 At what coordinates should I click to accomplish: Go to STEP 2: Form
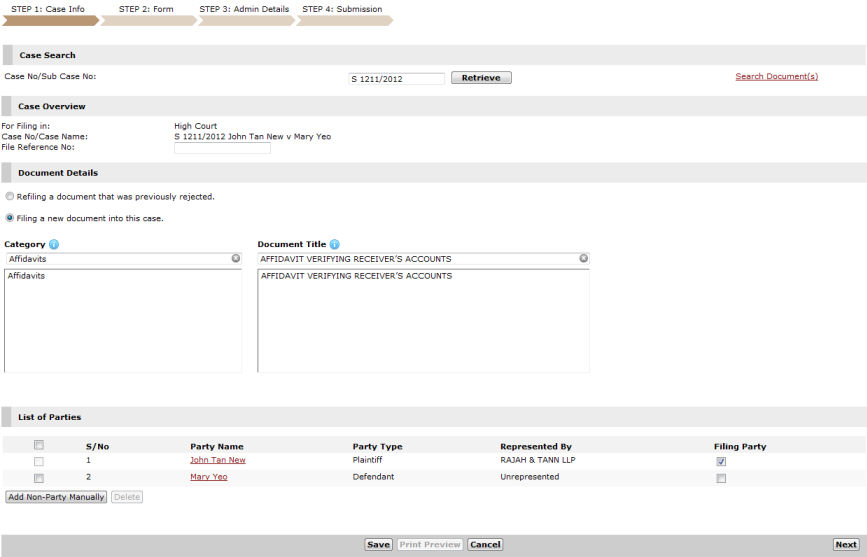click(x=146, y=10)
